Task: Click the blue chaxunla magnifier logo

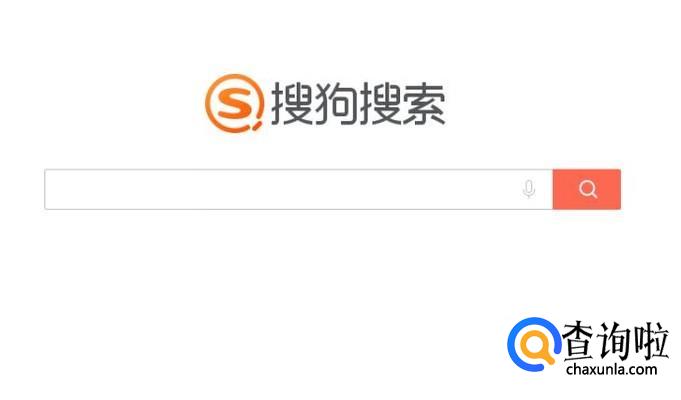Action: 534,345
